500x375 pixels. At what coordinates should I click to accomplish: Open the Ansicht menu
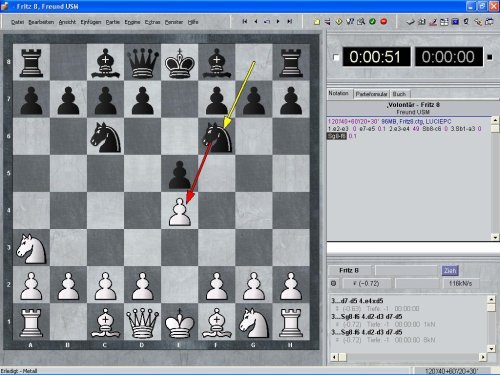[67, 22]
